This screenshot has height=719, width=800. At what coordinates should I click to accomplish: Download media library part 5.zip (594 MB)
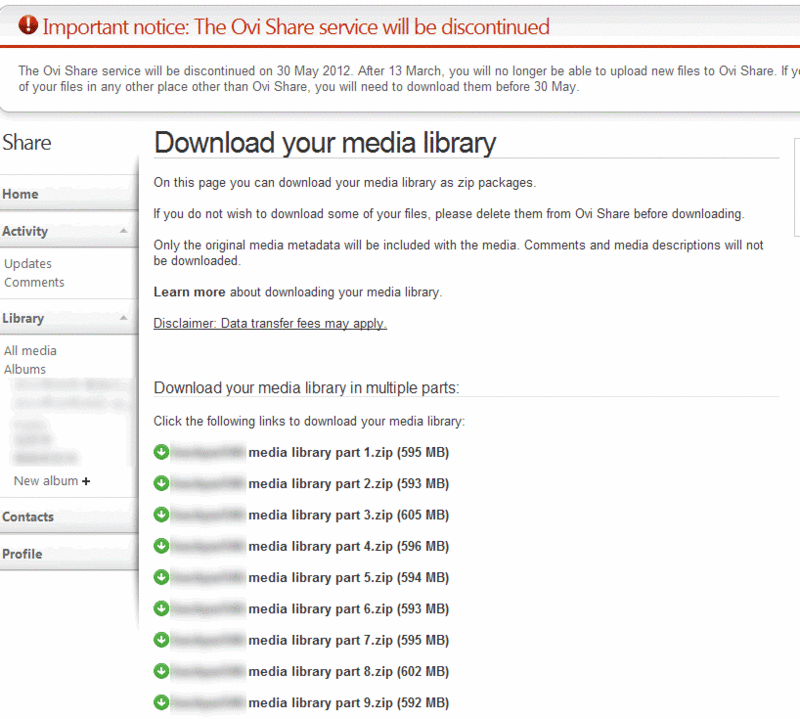tap(348, 578)
